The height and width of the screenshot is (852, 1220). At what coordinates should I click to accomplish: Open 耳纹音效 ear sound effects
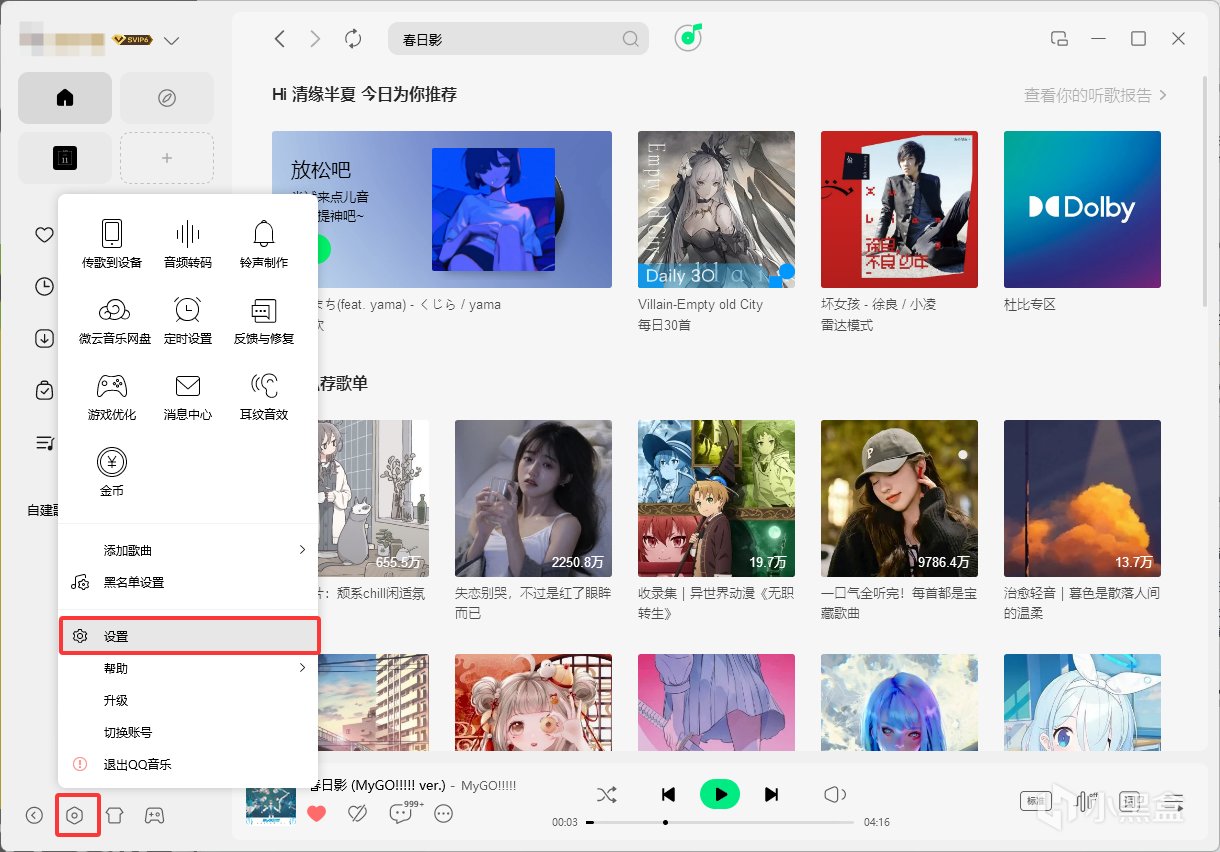click(264, 397)
